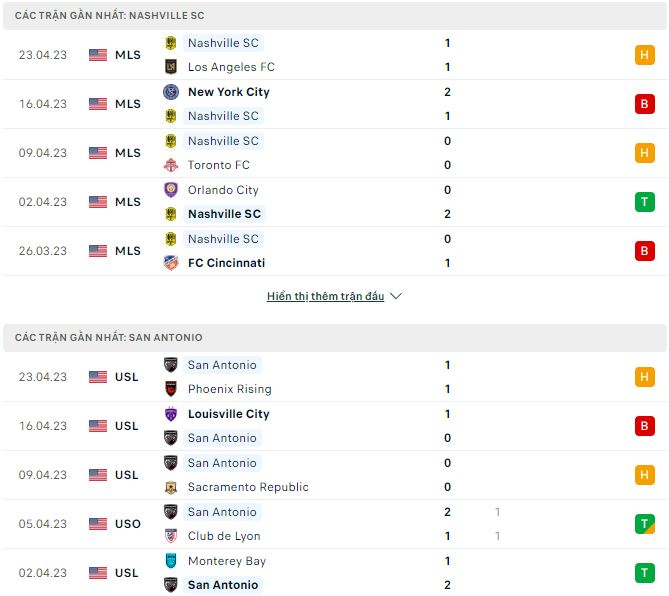
Task: Click the red B badge for New York City match
Action: pyautogui.click(x=645, y=104)
